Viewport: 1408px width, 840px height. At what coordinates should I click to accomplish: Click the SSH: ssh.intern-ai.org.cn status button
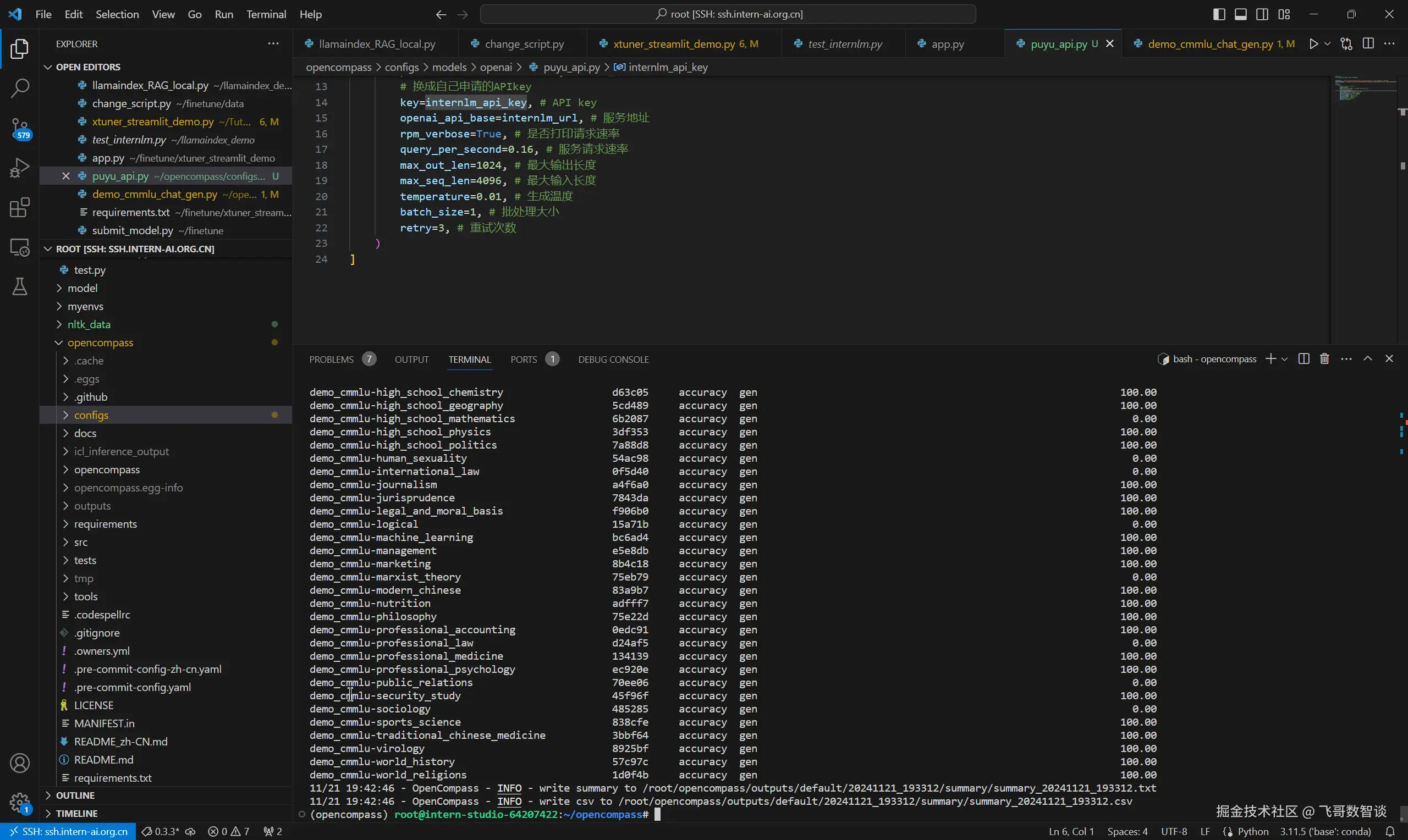tap(68, 832)
